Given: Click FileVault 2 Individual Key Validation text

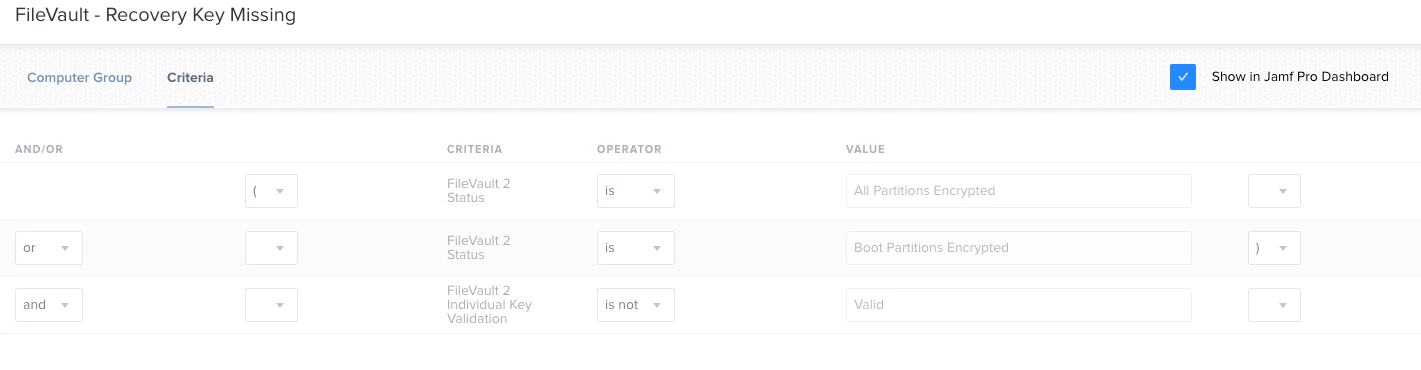Looking at the screenshot, I should pos(489,305).
